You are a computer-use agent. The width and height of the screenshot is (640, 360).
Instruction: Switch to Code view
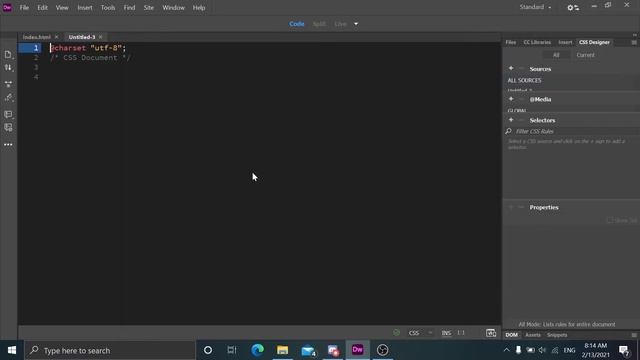297,24
